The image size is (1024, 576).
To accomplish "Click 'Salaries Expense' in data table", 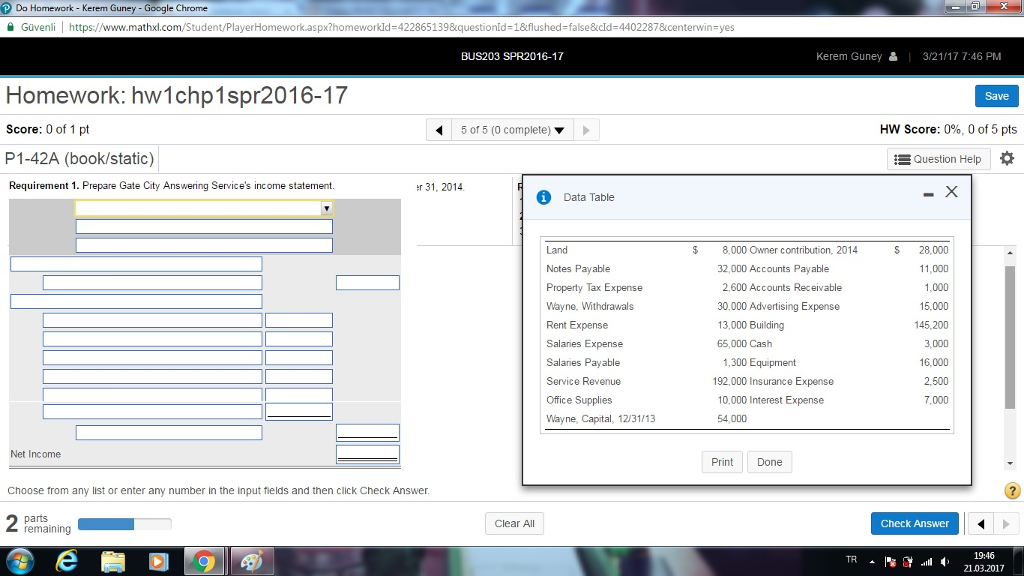I will coord(584,344).
